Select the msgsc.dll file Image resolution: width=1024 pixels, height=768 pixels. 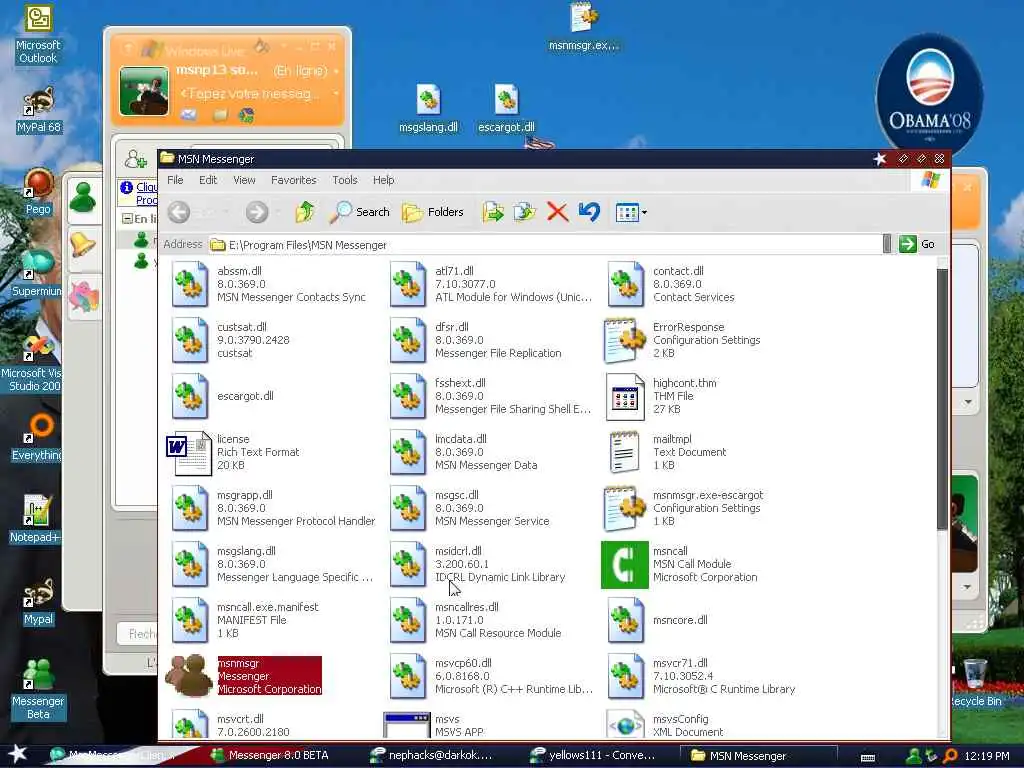point(469,508)
